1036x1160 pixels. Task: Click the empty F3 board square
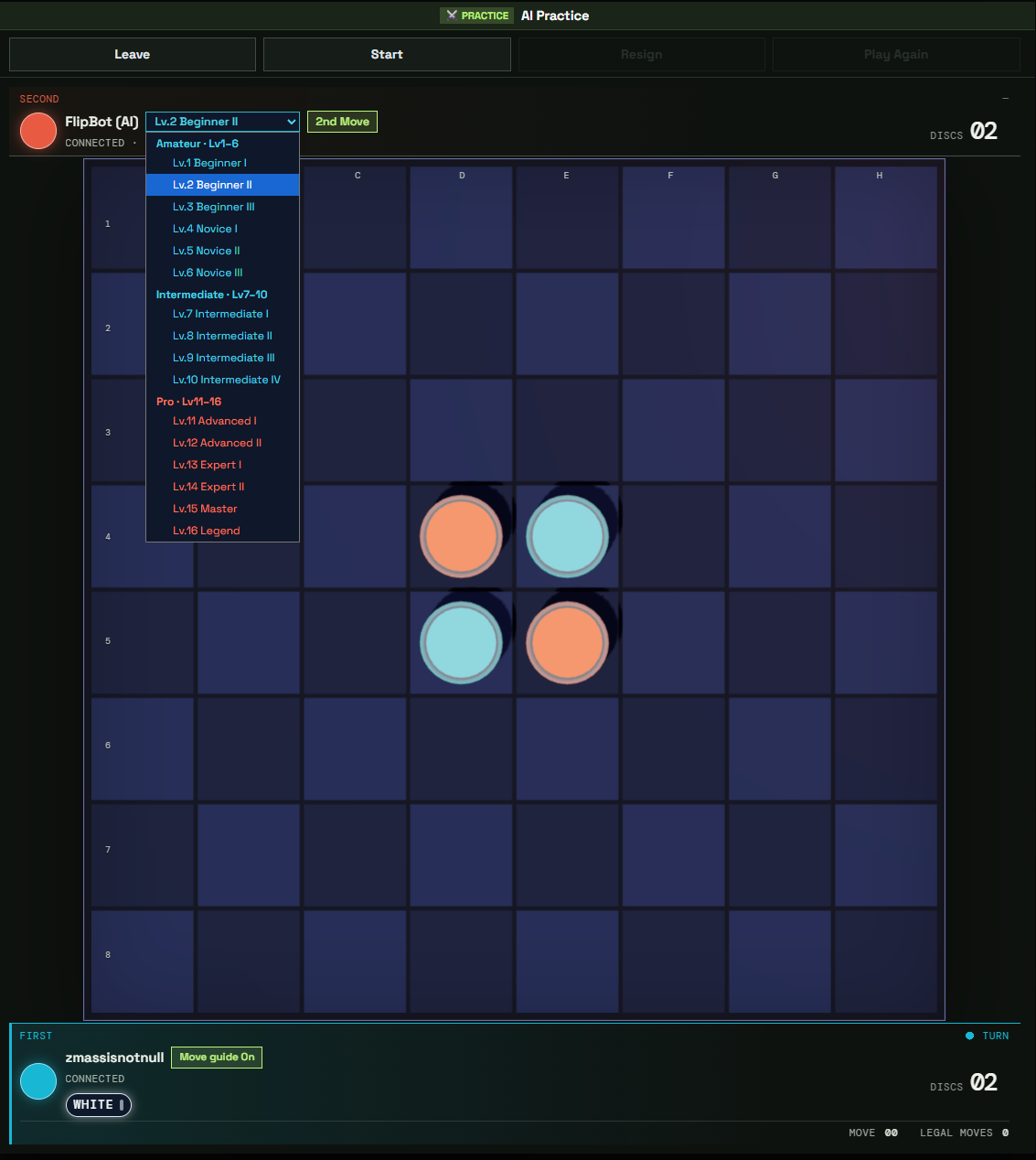pos(673,430)
